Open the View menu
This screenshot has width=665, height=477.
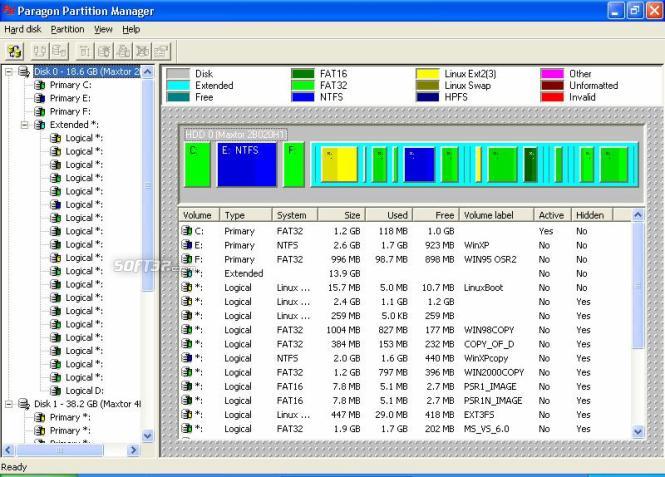103,29
